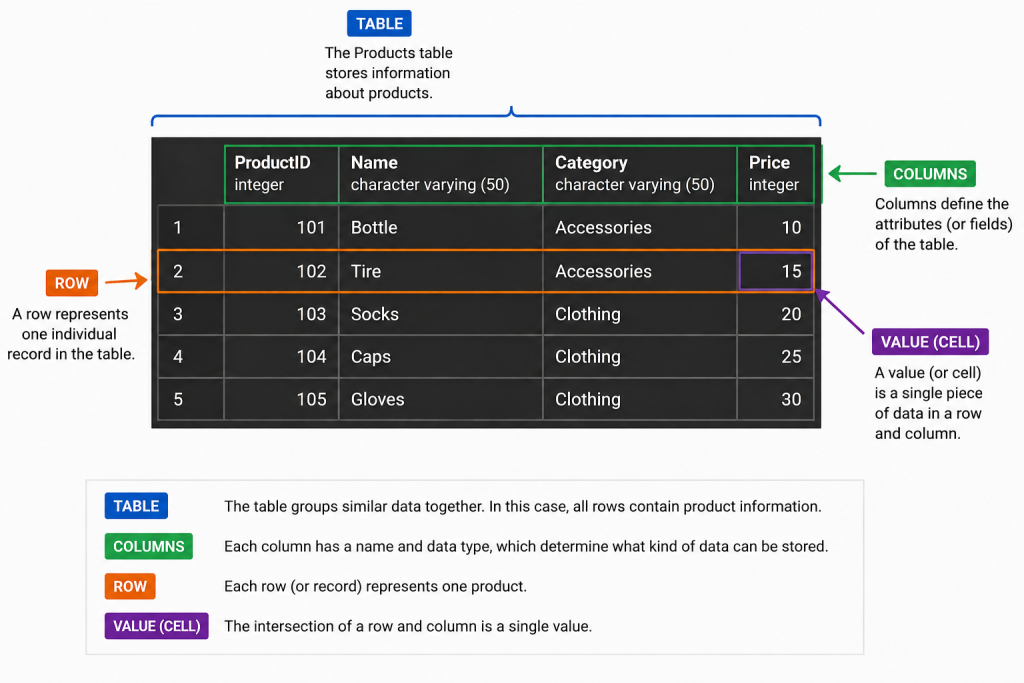Viewport: 1024px width, 683px height.
Task: Click the price 10 cell
Action: [776, 227]
